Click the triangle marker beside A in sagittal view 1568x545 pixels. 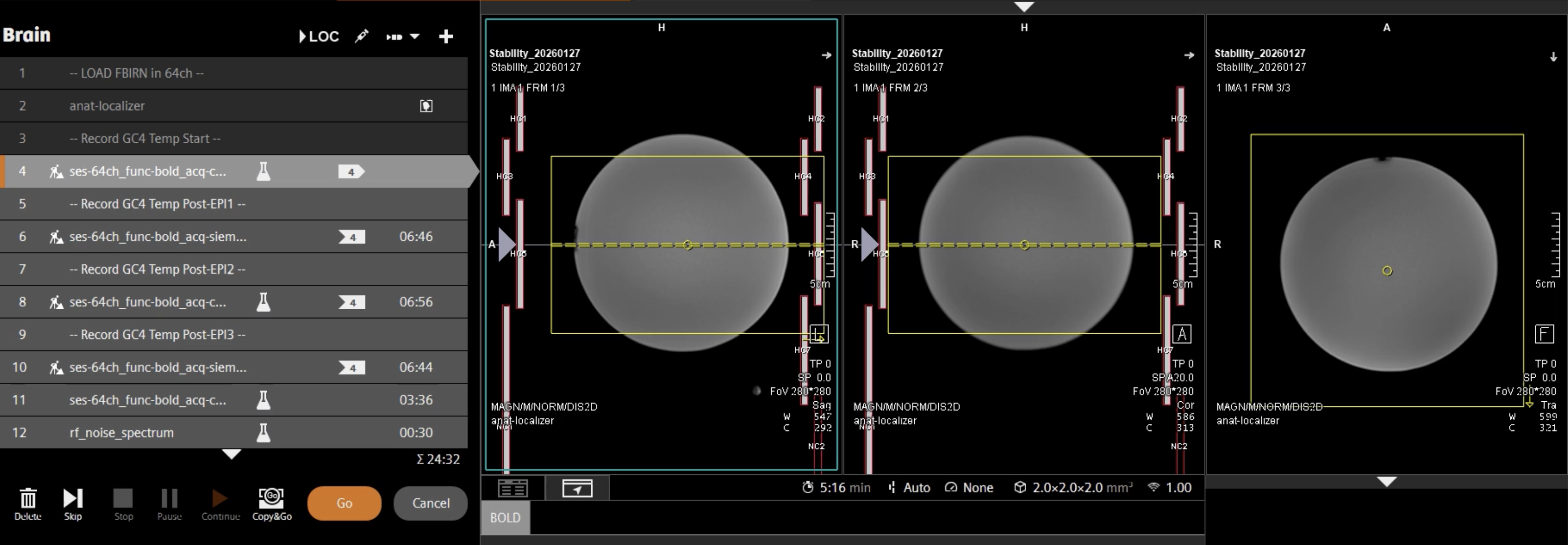click(506, 244)
